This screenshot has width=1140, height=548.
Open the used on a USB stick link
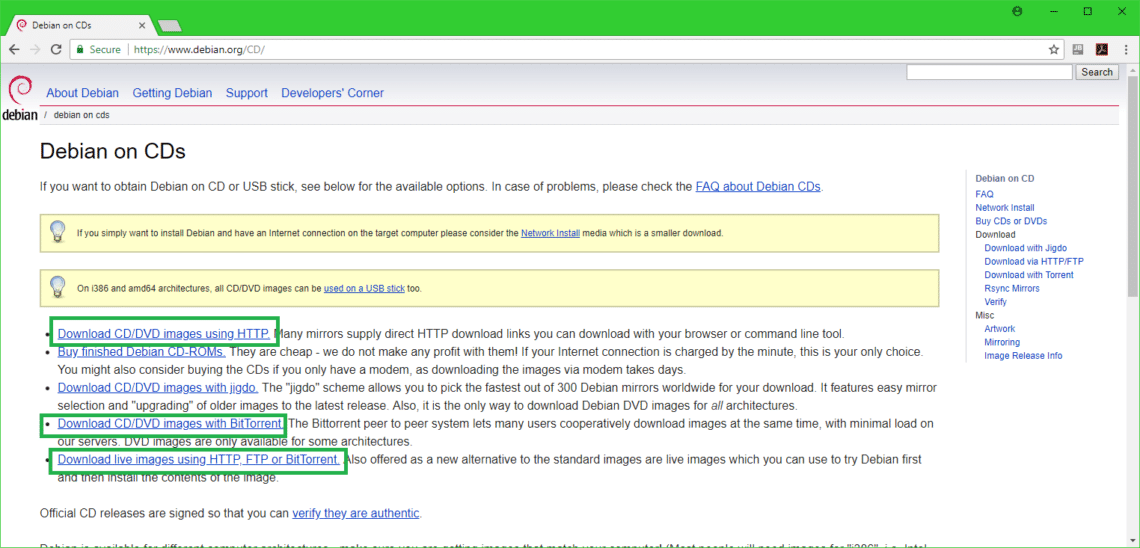point(364,288)
